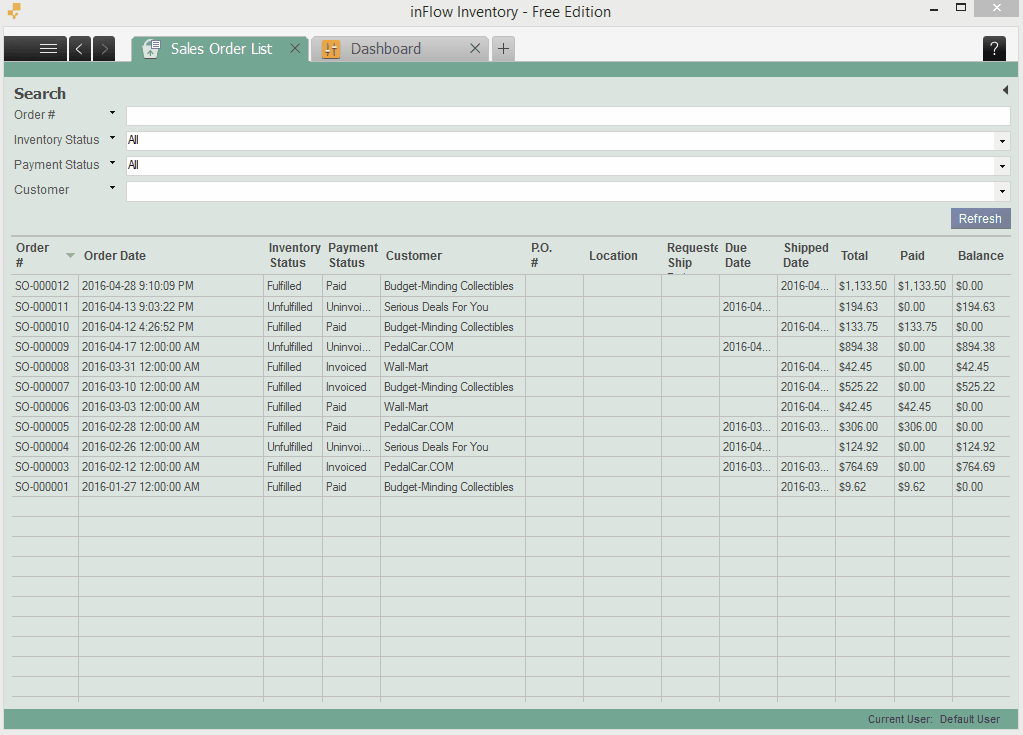1023x735 pixels.
Task: Click the Dashboard tab icon
Action: pyautogui.click(x=331, y=49)
